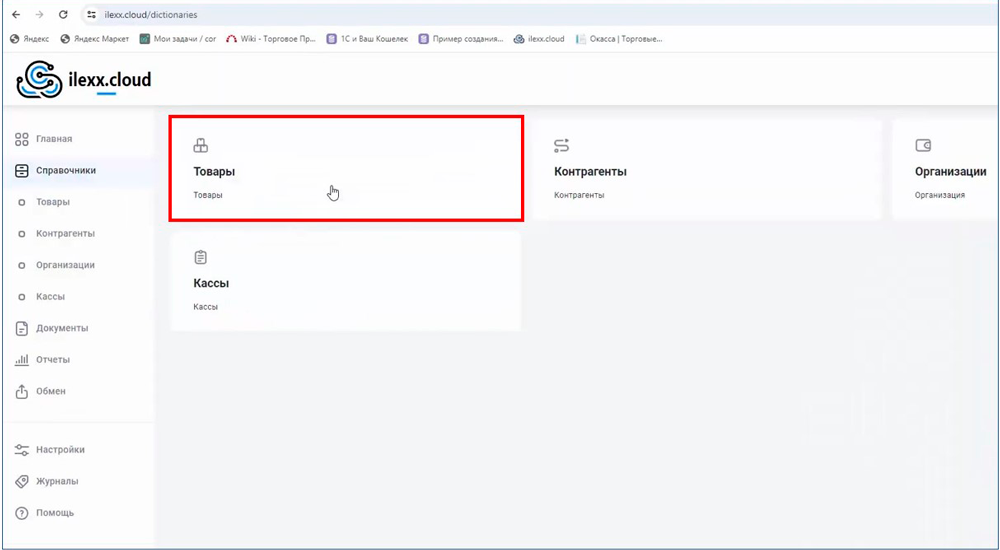Reload the page with browser refresh button

click(x=64, y=15)
